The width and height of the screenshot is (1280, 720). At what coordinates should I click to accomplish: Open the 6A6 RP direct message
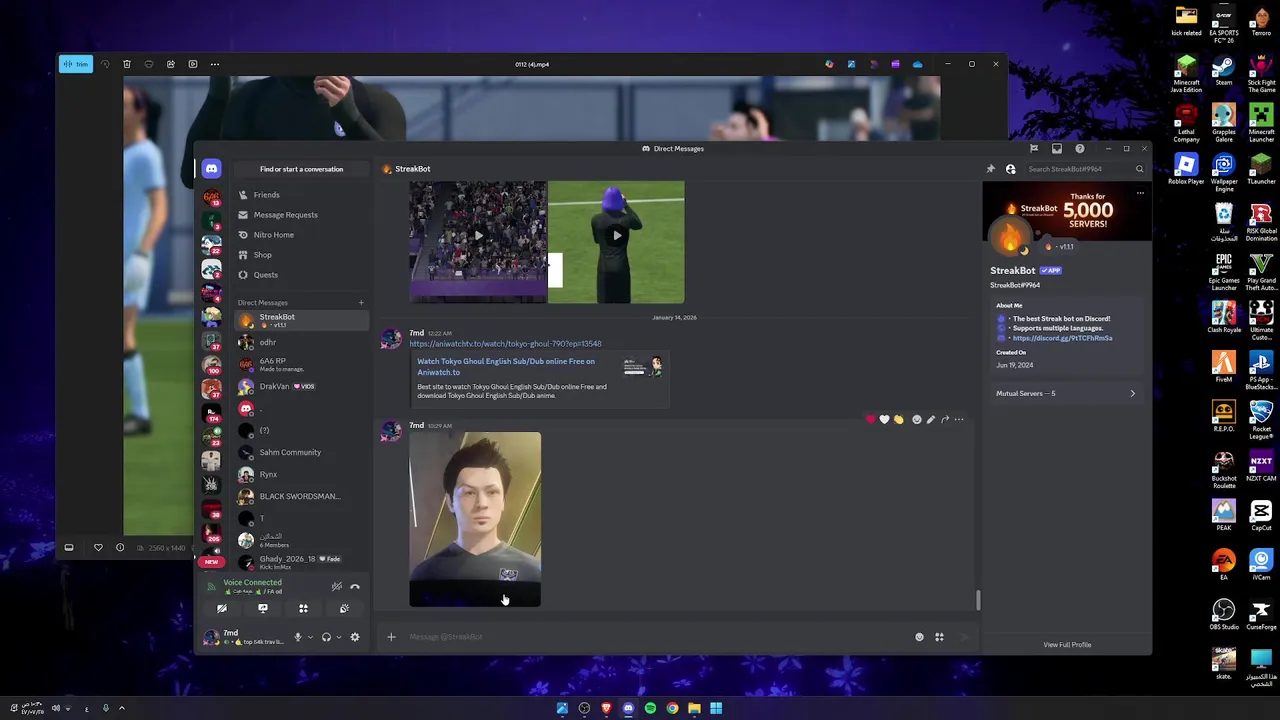(301, 364)
